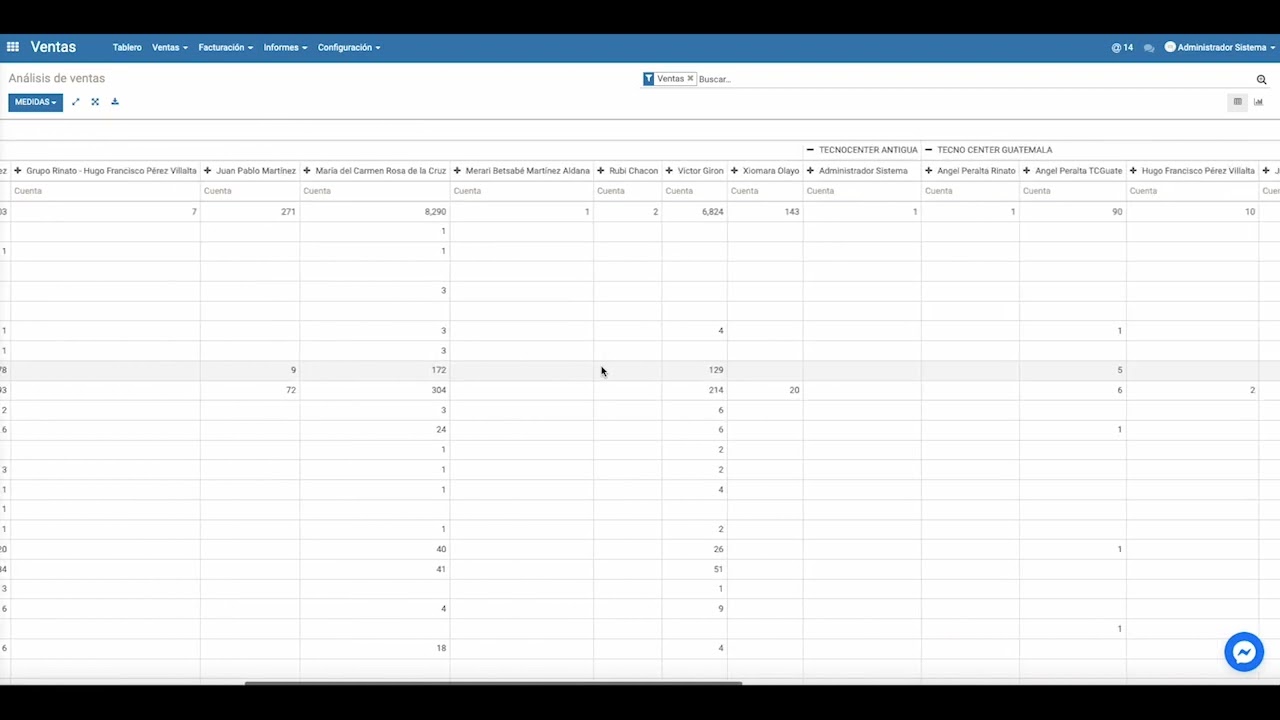This screenshot has width=1280, height=720.
Task: Click the cell value 18
Action: coord(441,648)
